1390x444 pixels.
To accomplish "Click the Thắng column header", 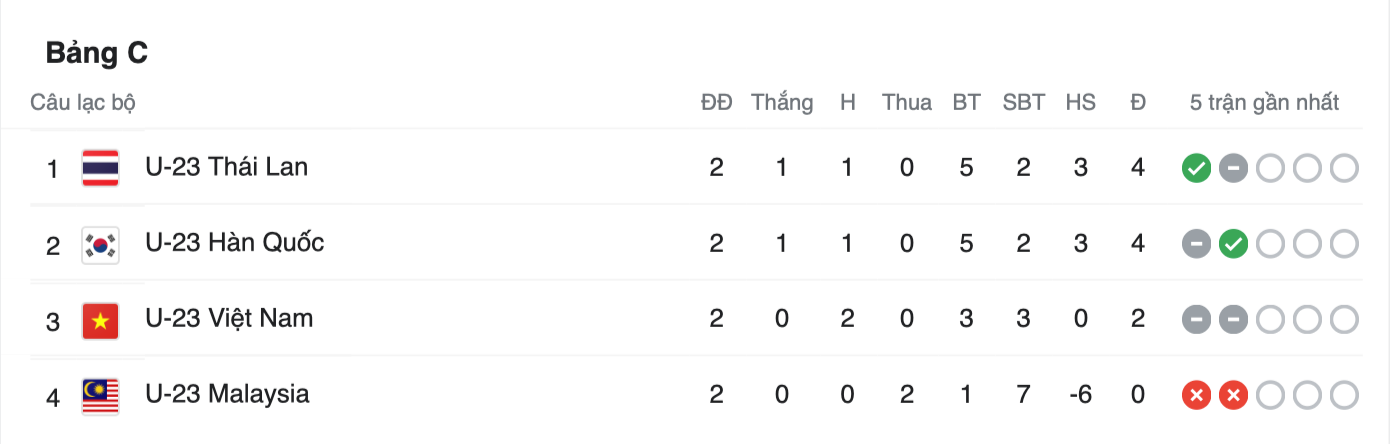I will [x=782, y=102].
